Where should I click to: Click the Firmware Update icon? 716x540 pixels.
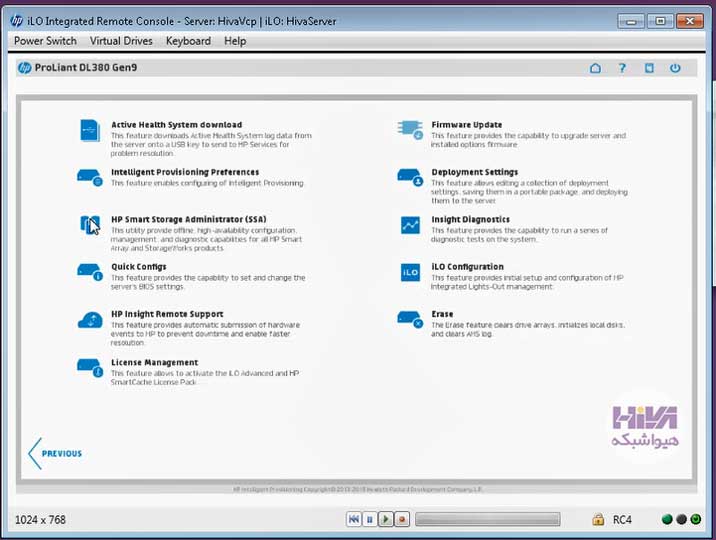tap(410, 130)
